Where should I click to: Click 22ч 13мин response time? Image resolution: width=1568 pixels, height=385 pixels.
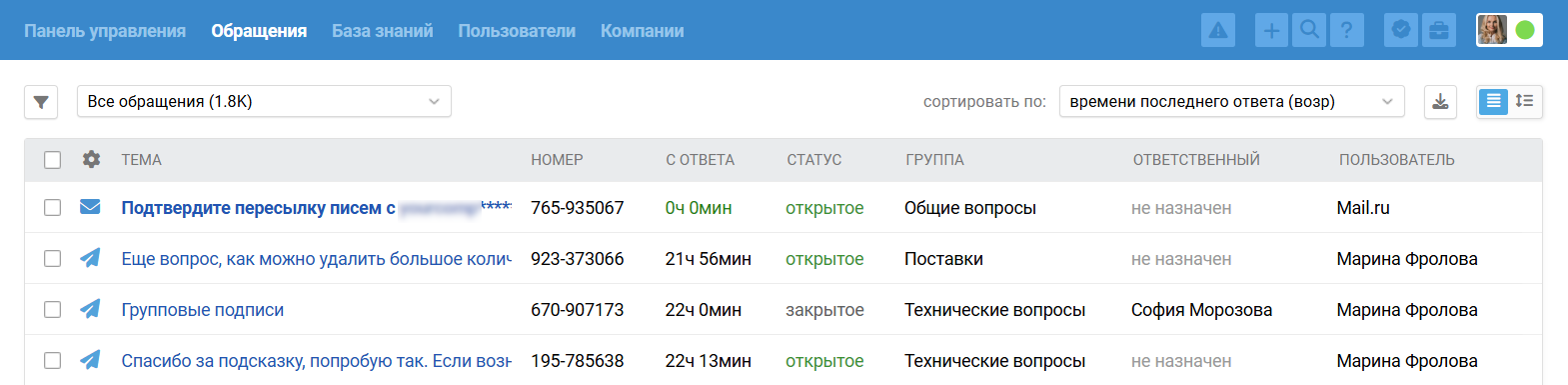pos(709,361)
